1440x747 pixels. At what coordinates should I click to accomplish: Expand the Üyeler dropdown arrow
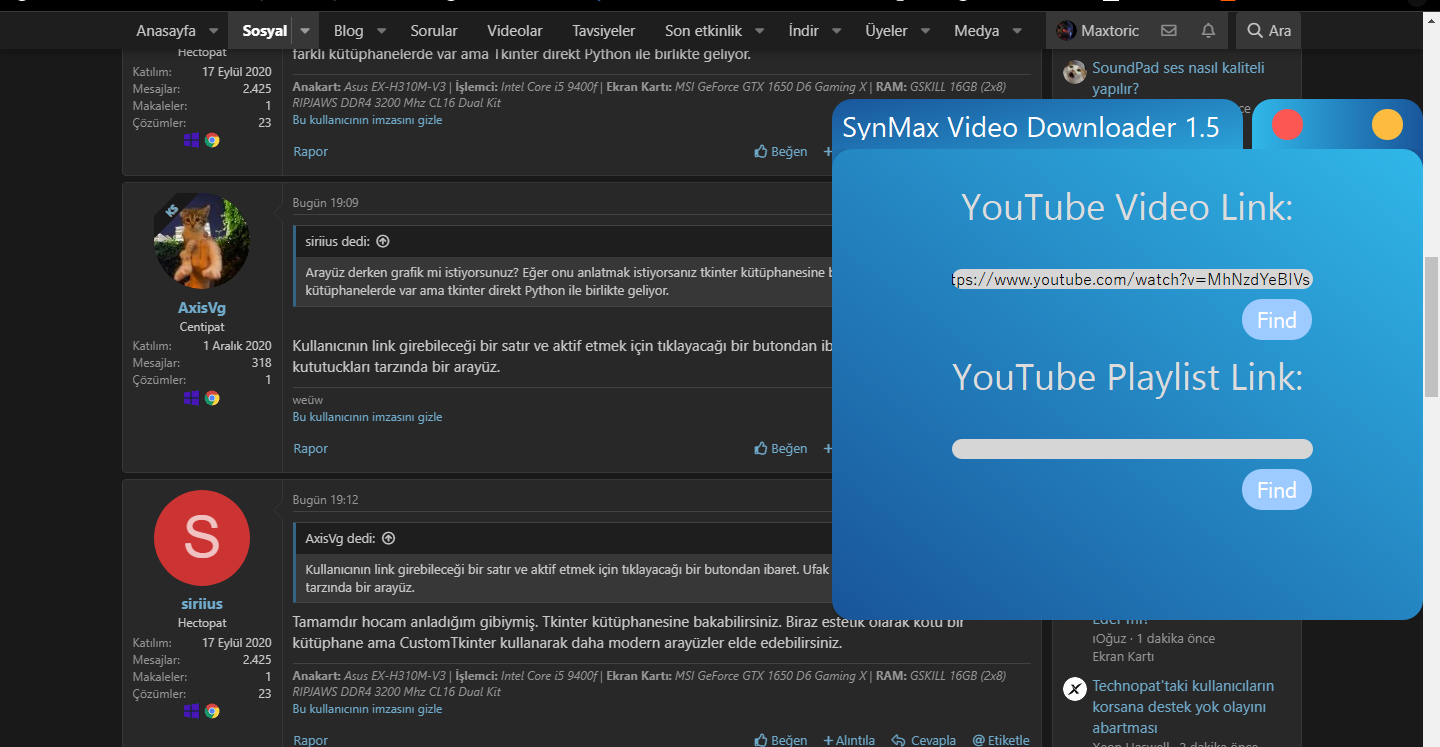point(926,31)
